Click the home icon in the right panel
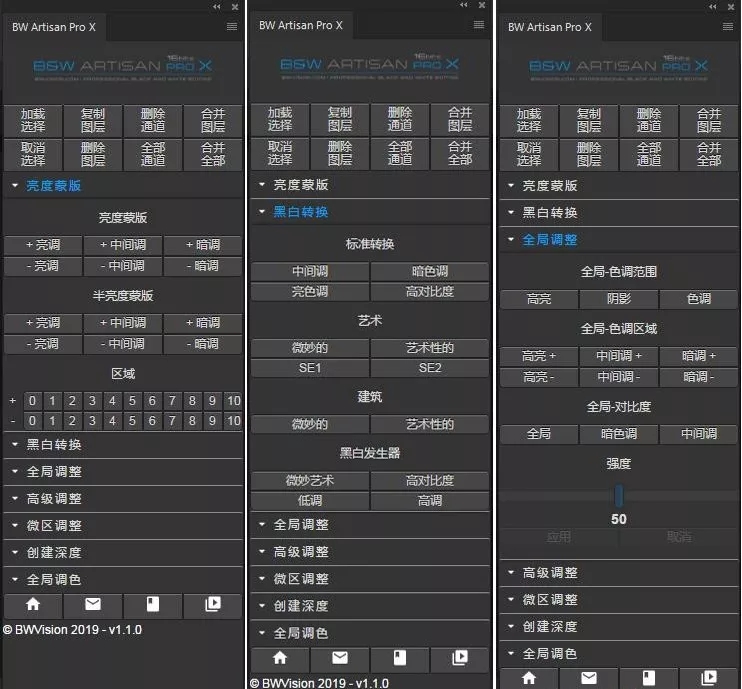The height and width of the screenshot is (689, 742). tap(529, 678)
